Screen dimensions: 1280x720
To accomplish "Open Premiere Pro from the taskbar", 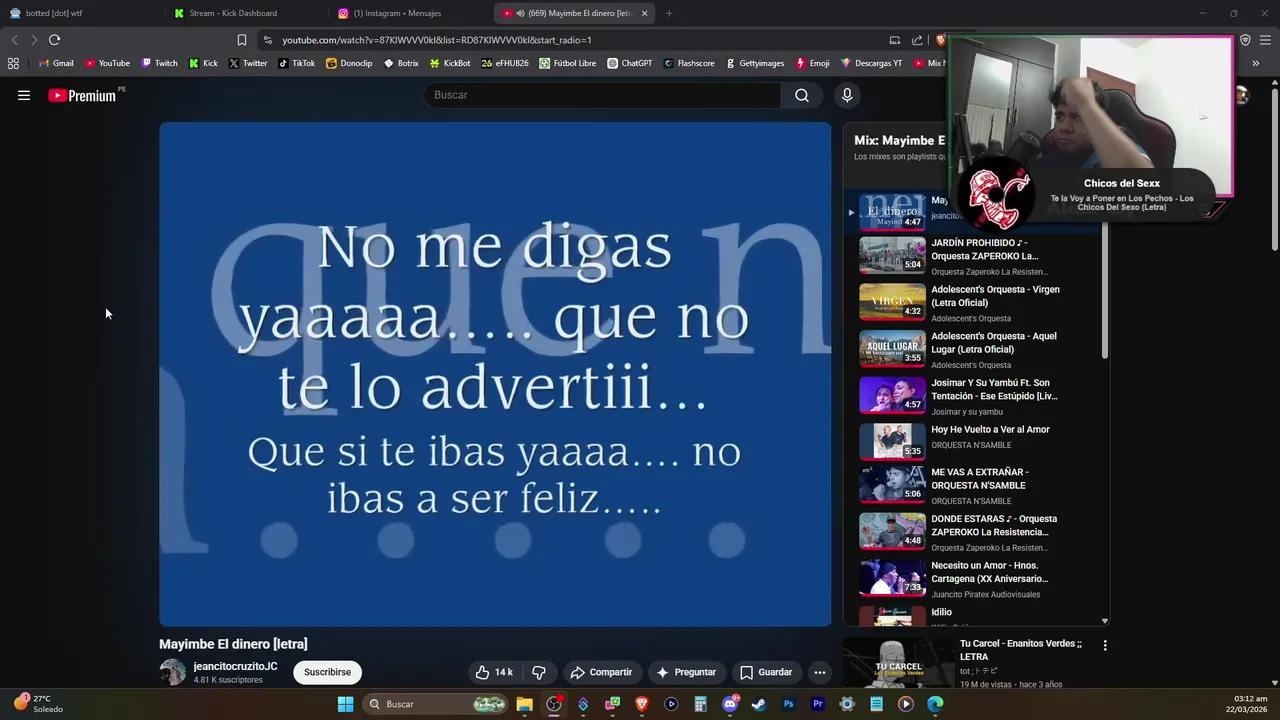I will pyautogui.click(x=818, y=704).
